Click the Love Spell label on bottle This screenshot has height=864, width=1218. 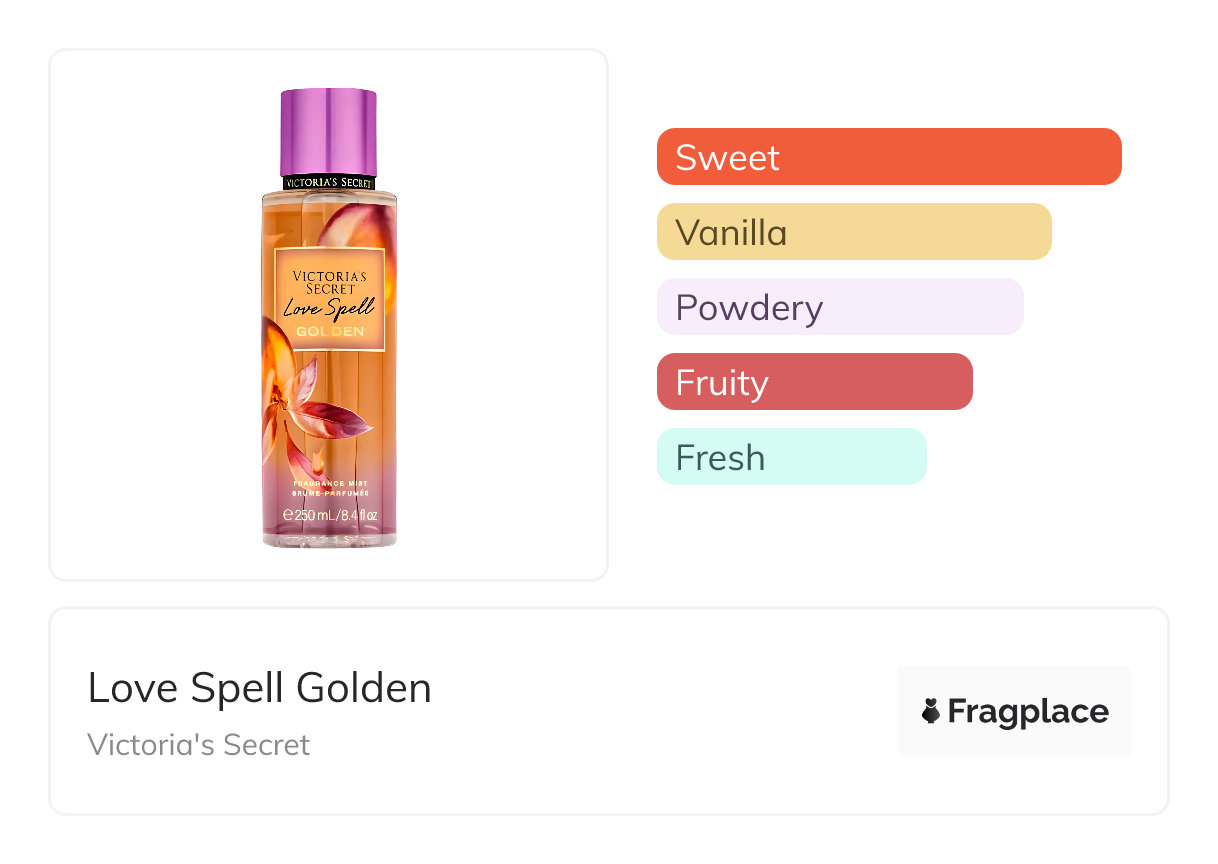click(329, 308)
